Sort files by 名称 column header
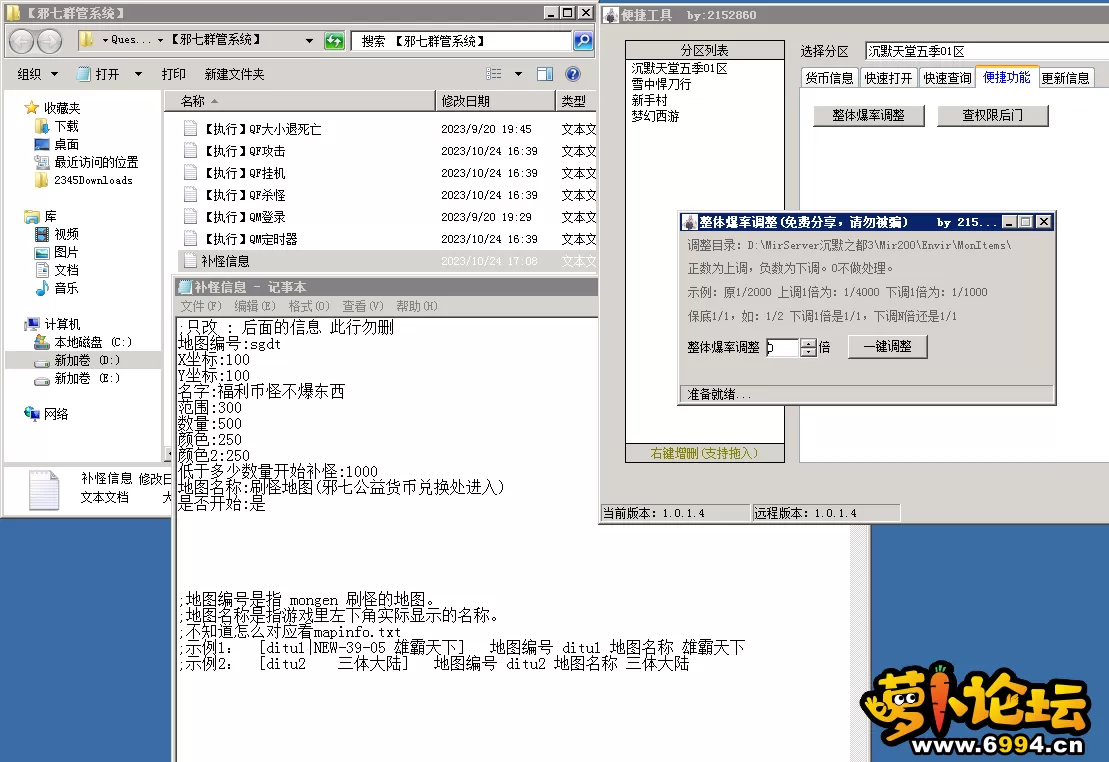This screenshot has width=1109, height=762. (299, 101)
